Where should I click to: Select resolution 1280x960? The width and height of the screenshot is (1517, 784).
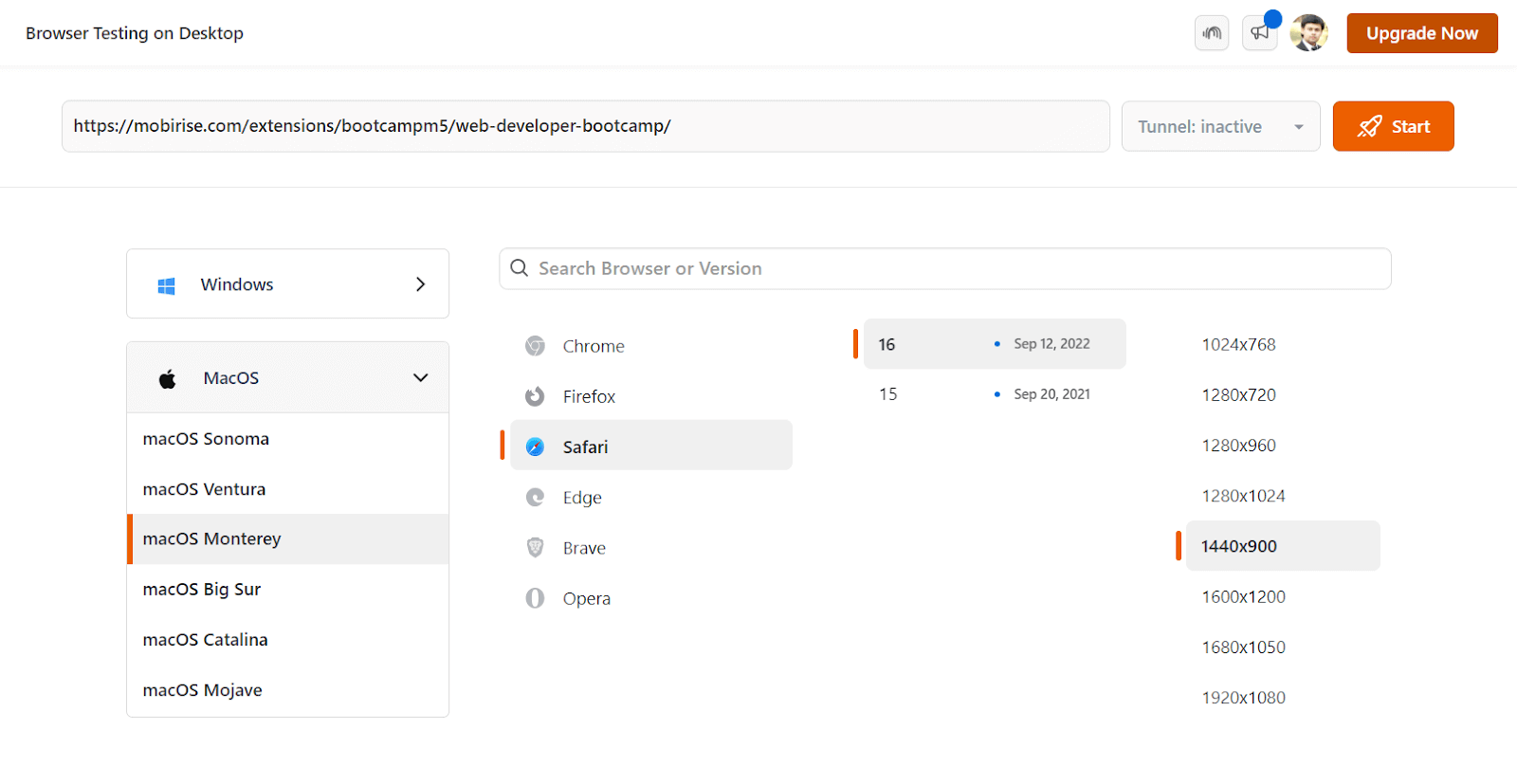tap(1238, 446)
